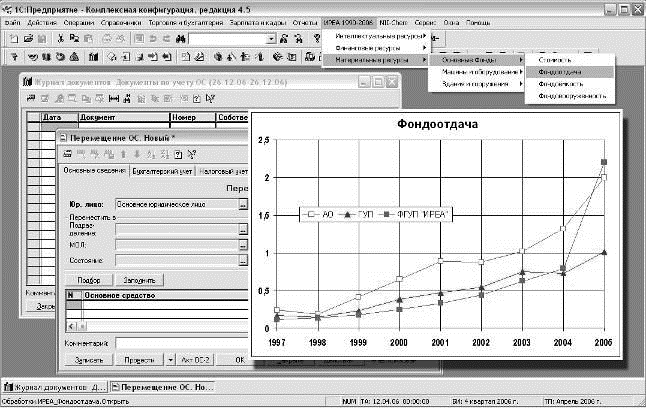Click the Cut scissors icon in main toolbar

tap(60, 38)
